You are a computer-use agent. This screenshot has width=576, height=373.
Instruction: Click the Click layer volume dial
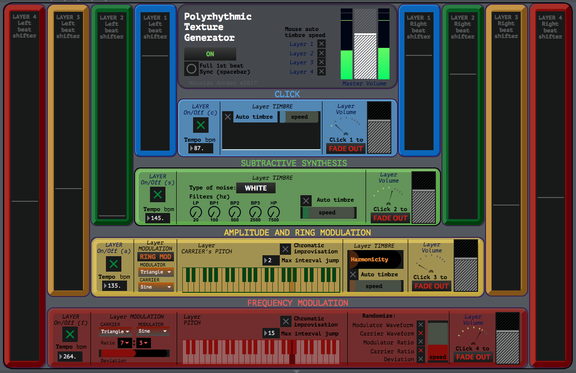coord(345,126)
